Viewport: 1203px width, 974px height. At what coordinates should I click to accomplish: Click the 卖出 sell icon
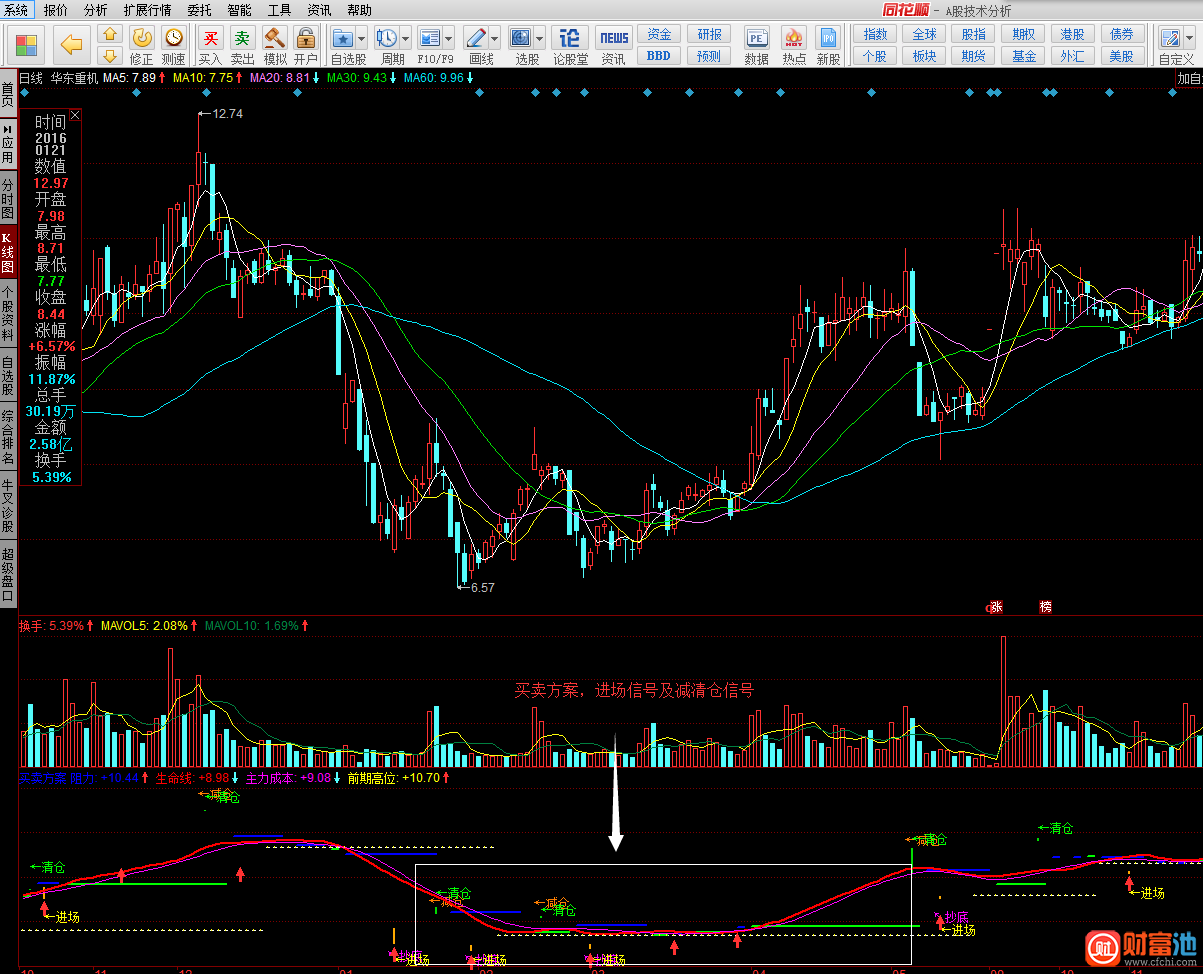coord(243,38)
